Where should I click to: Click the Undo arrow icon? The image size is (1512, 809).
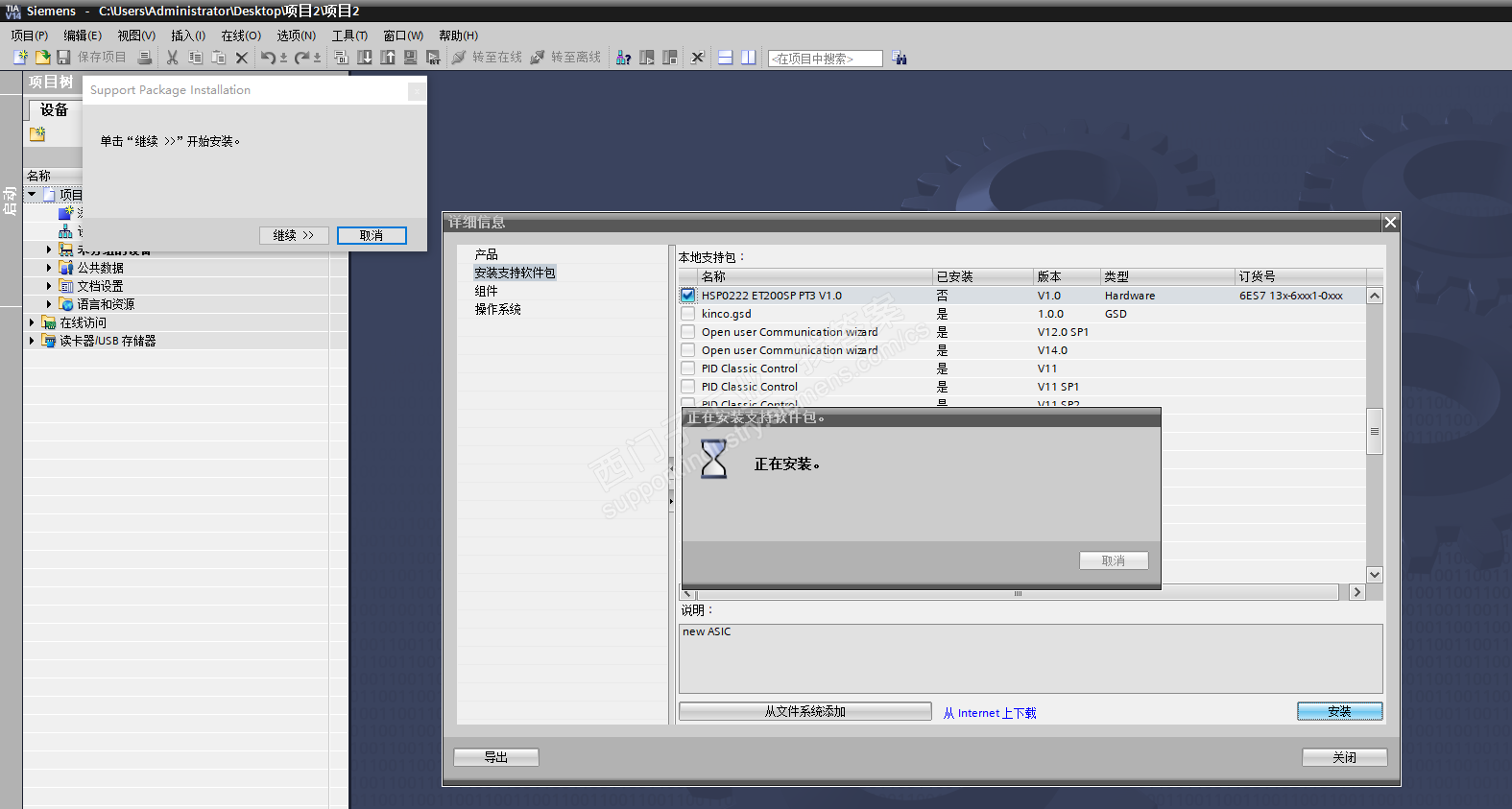pyautogui.click(x=268, y=58)
